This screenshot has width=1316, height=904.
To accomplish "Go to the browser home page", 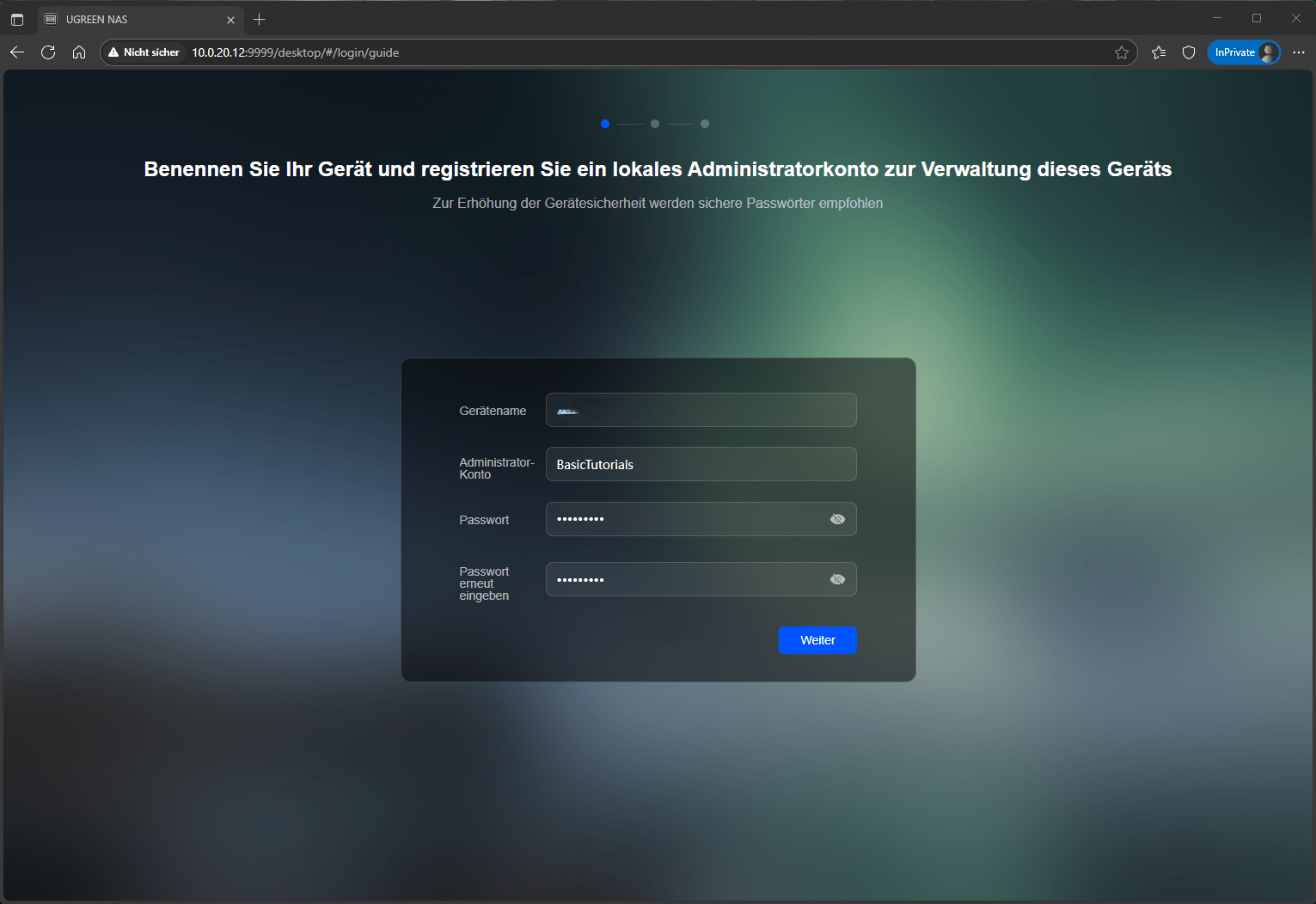I will (79, 52).
